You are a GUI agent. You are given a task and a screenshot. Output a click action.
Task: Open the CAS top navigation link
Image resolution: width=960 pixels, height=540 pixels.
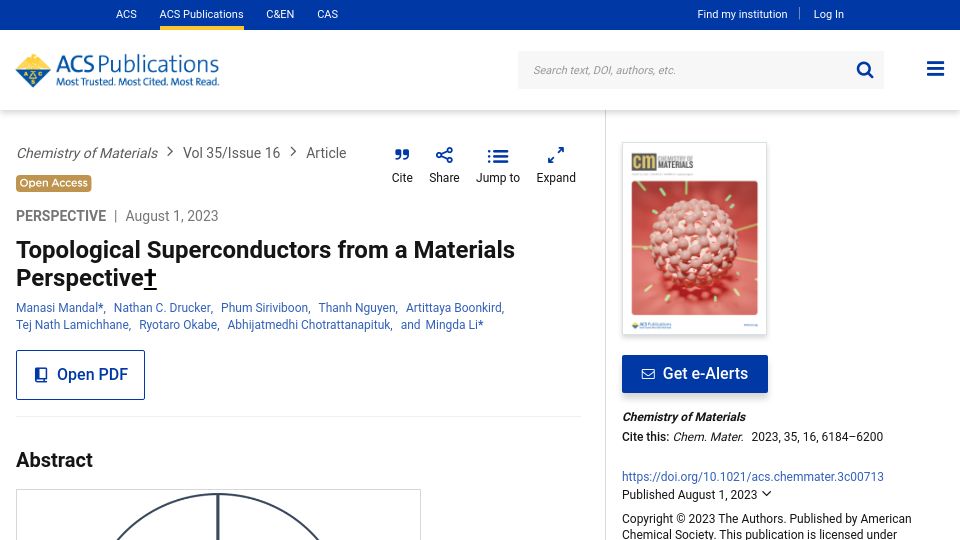point(328,14)
